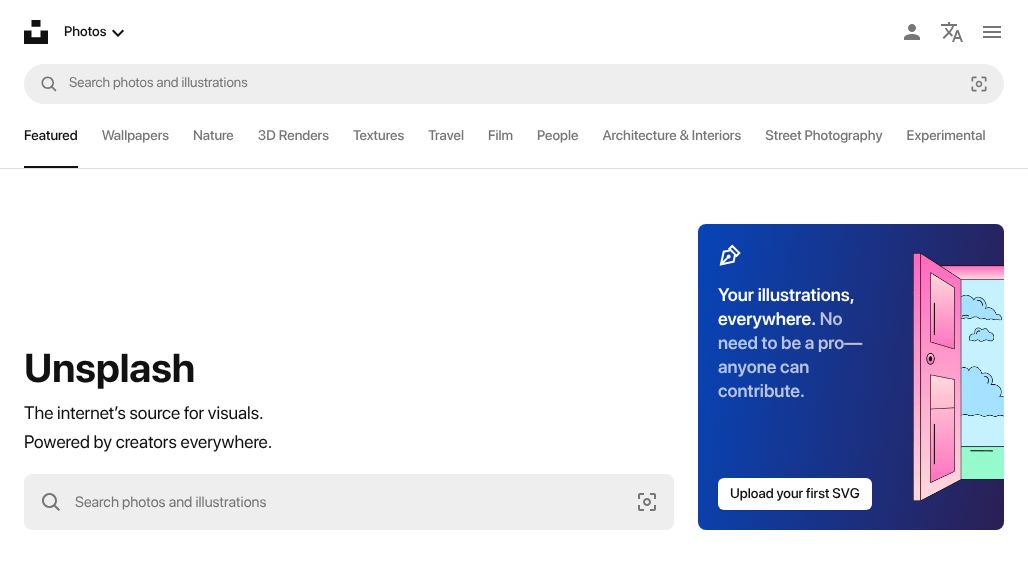The width and height of the screenshot is (1028, 578).
Task: Select the Nature category tab
Action: click(x=213, y=136)
